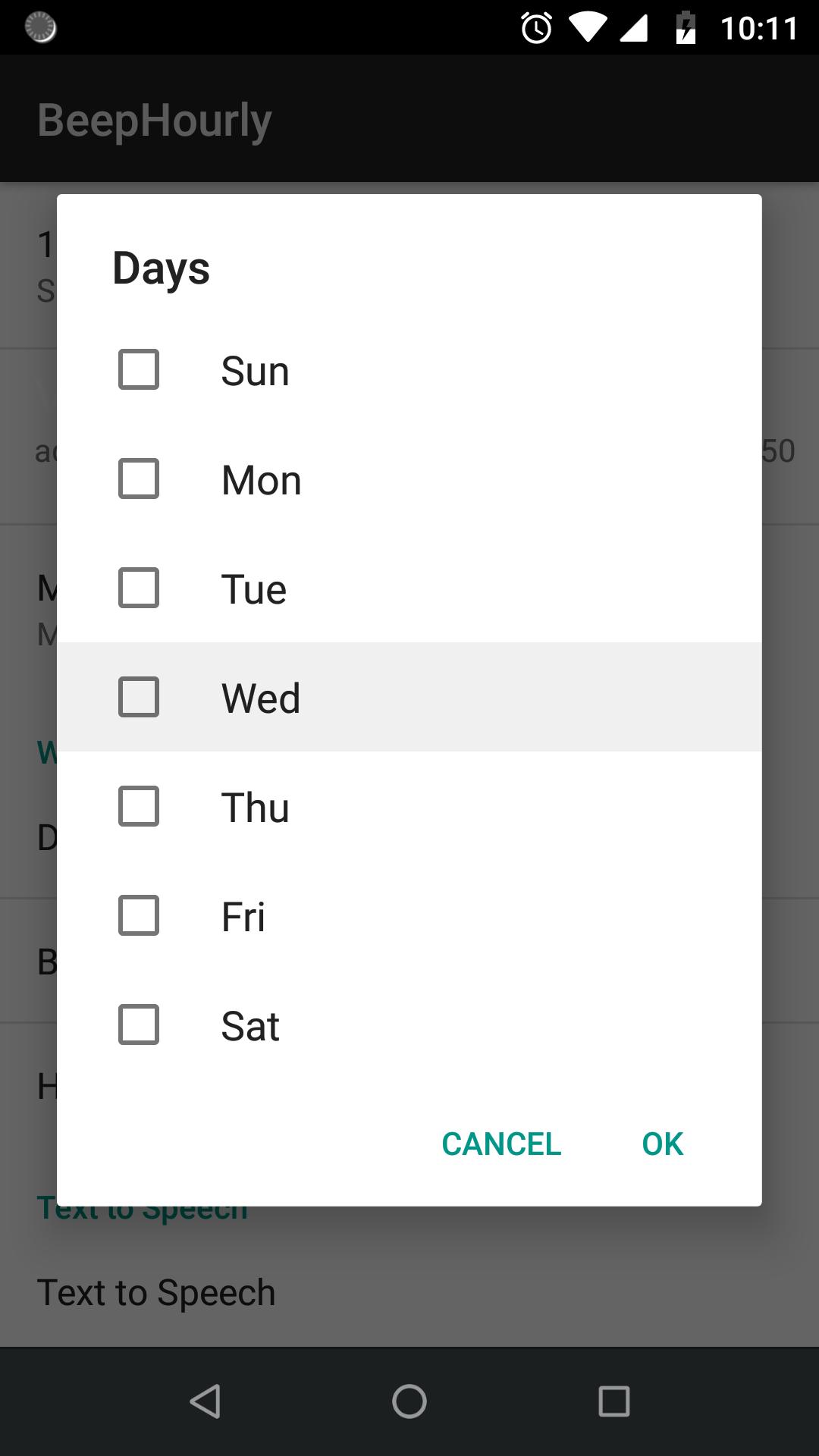
Task: Mark the Sat checkbox
Action: point(139,1025)
